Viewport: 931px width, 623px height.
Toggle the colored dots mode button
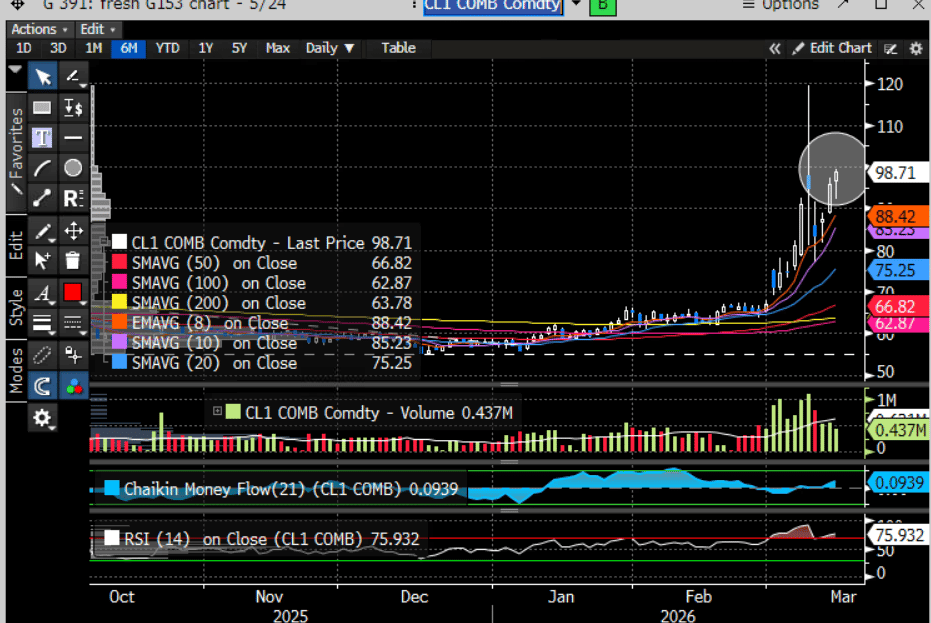click(73, 385)
